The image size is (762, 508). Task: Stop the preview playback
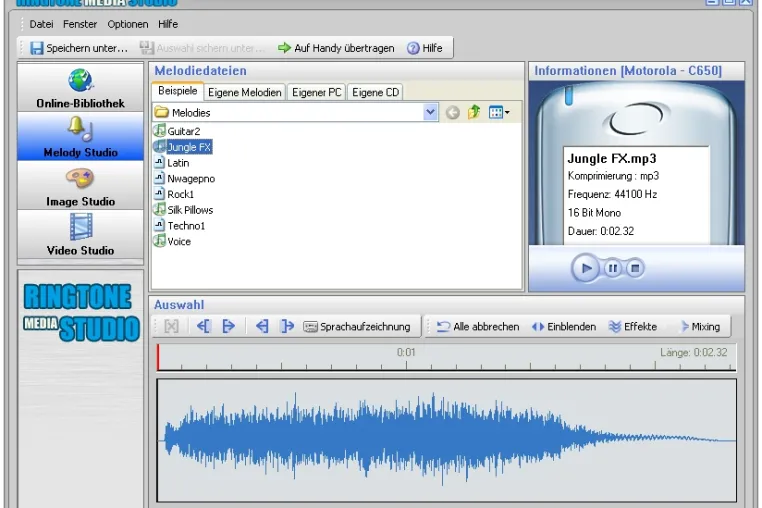(635, 268)
